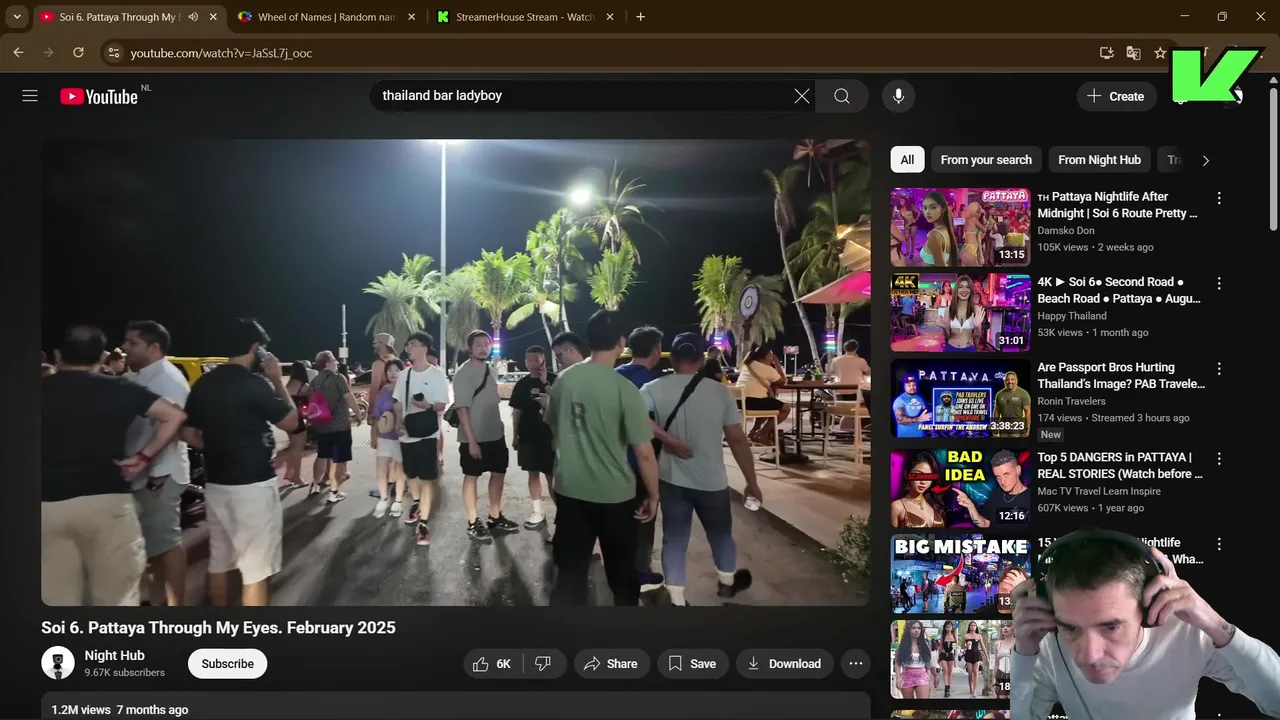Image resolution: width=1280 pixels, height=720 pixels.
Task: Open the tab search dropdown arrow
Action: point(17,17)
